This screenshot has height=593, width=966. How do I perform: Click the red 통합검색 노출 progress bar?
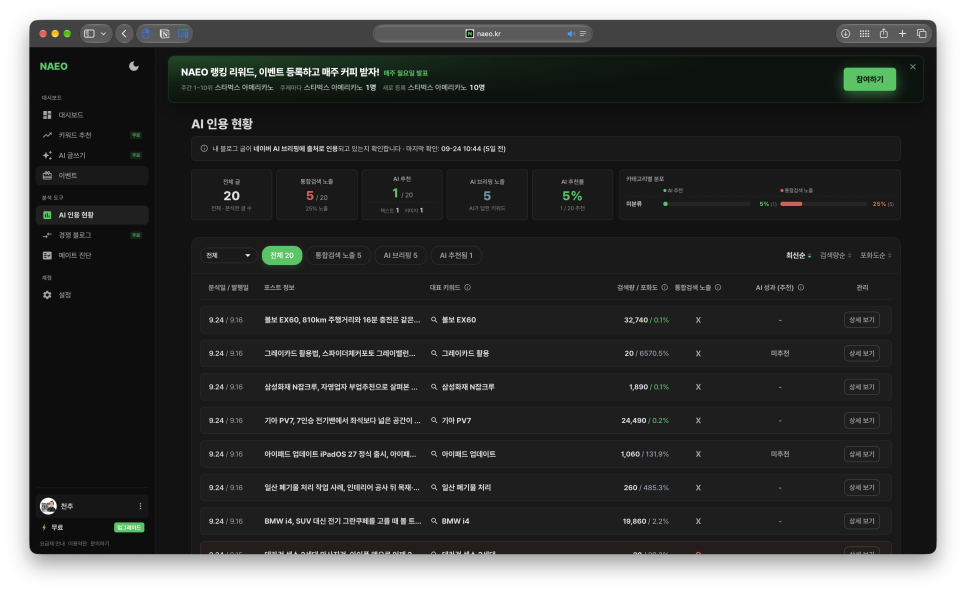tap(823, 204)
